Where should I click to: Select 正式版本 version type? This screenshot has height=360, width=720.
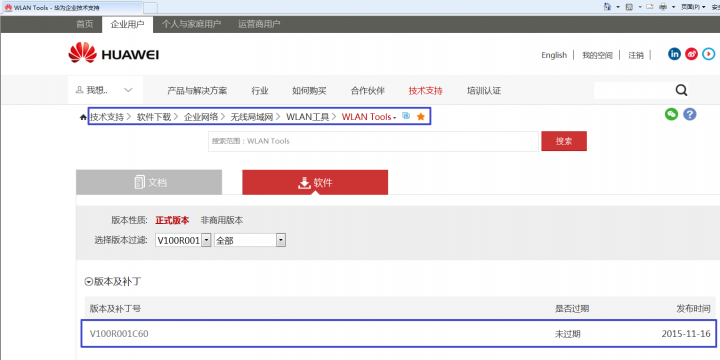172,220
